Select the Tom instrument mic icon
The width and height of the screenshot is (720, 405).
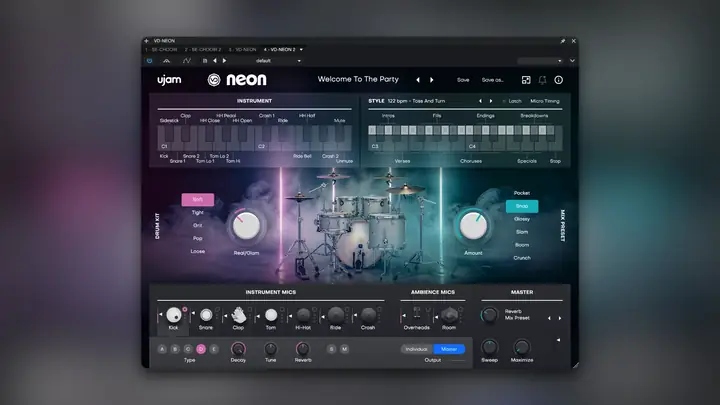[x=271, y=315]
